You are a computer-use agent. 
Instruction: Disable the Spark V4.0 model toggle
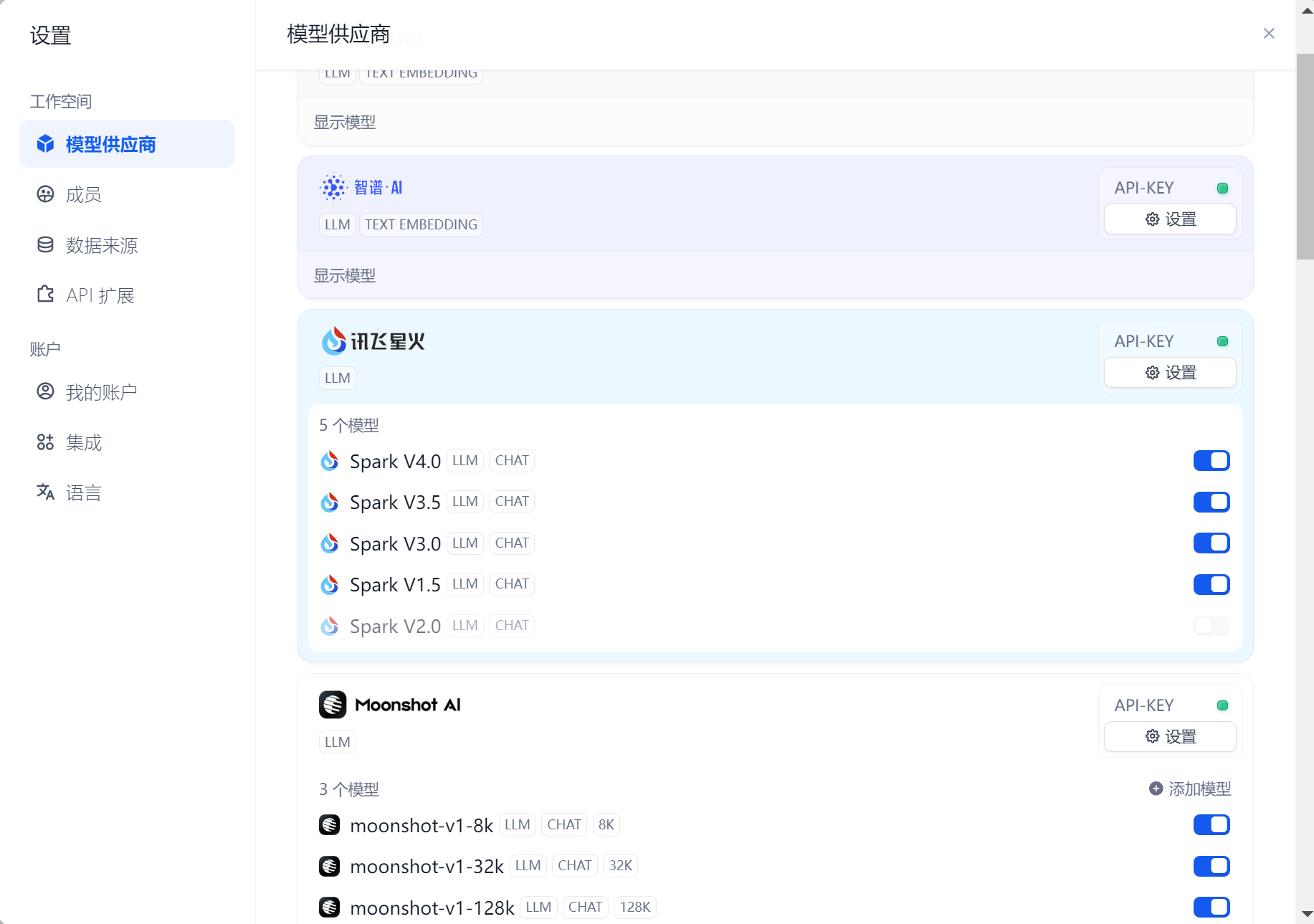[1211, 461]
